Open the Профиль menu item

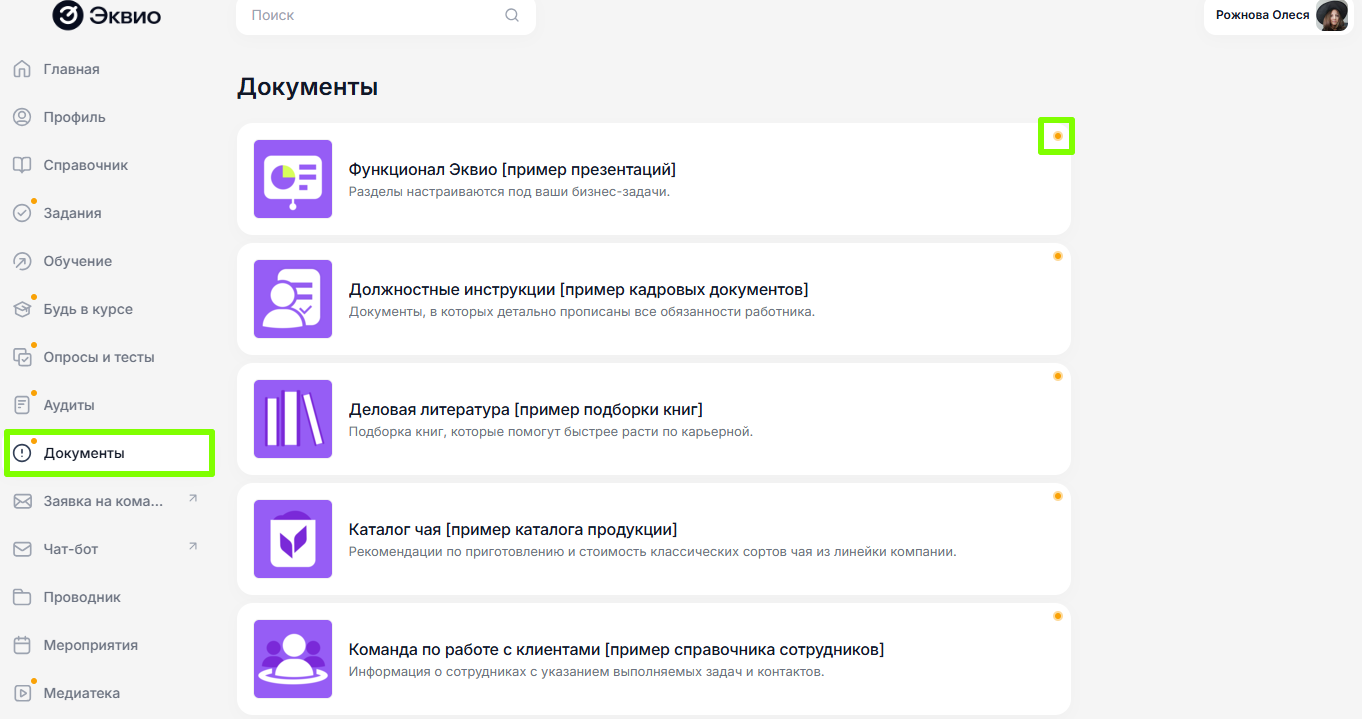[x=74, y=117]
